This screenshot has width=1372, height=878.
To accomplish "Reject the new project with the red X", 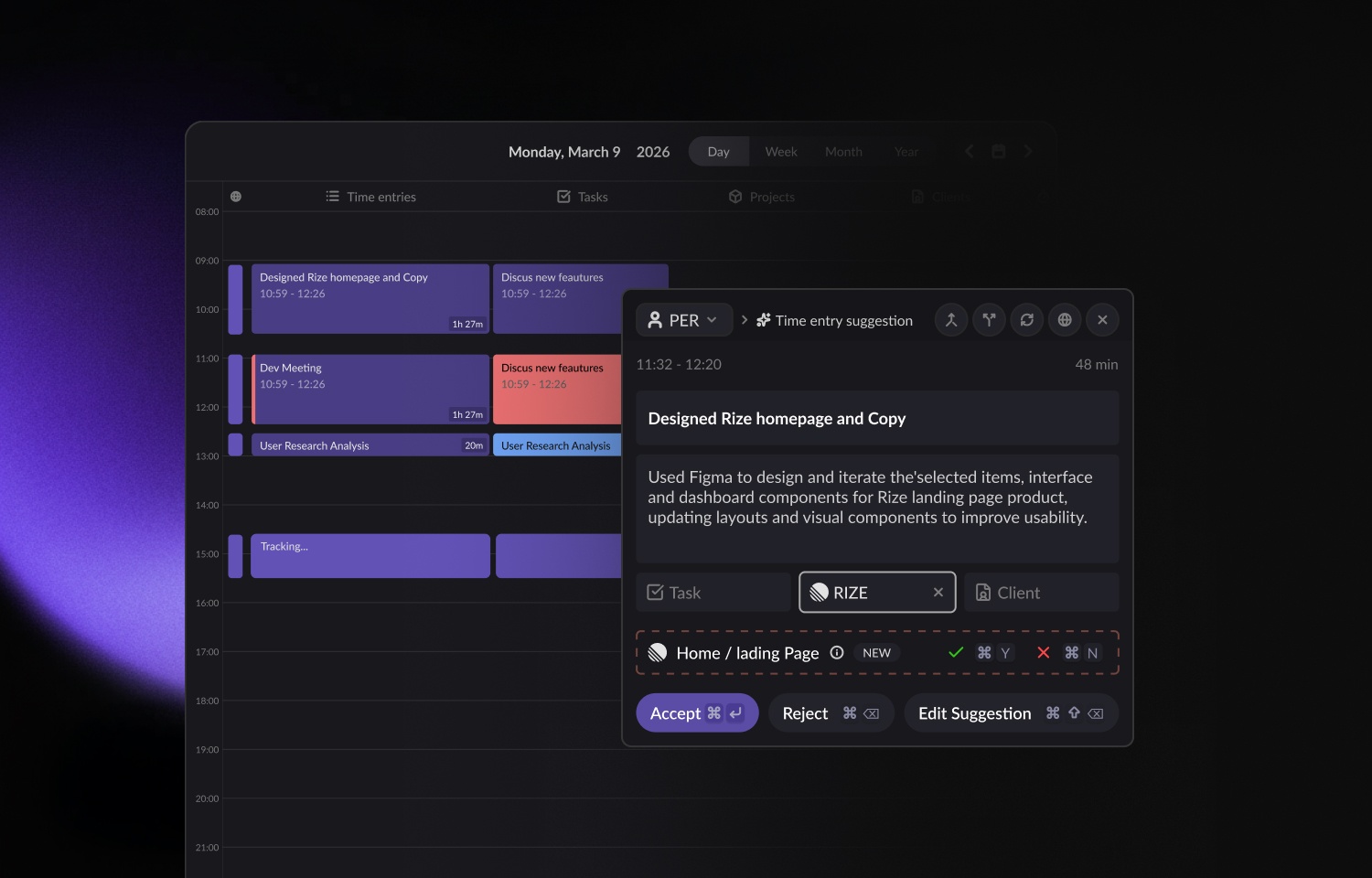I will coord(1044,652).
